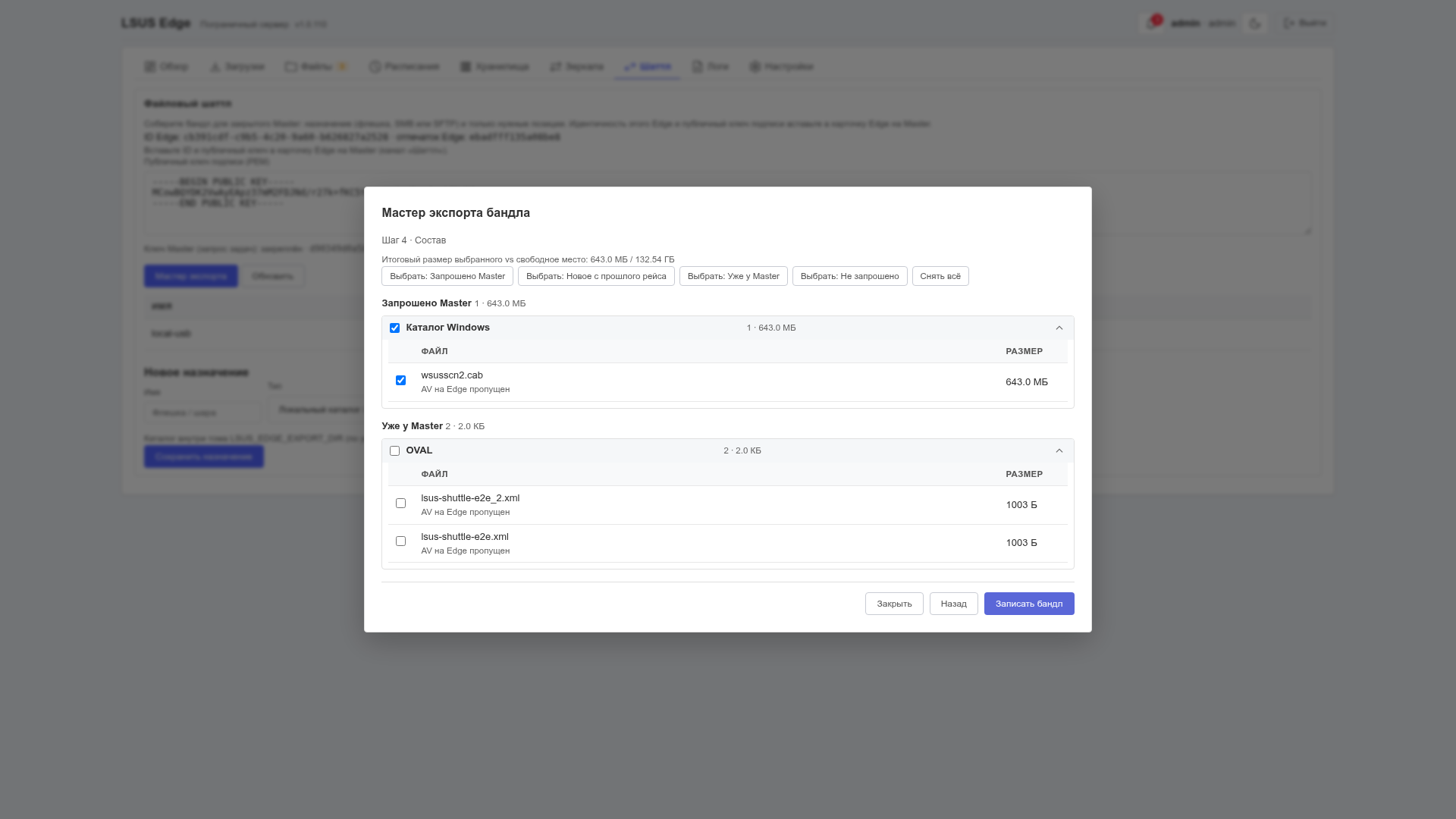Viewport: 1456px width, 819px height.
Task: Open the Логи tab in background
Action: [710, 67]
